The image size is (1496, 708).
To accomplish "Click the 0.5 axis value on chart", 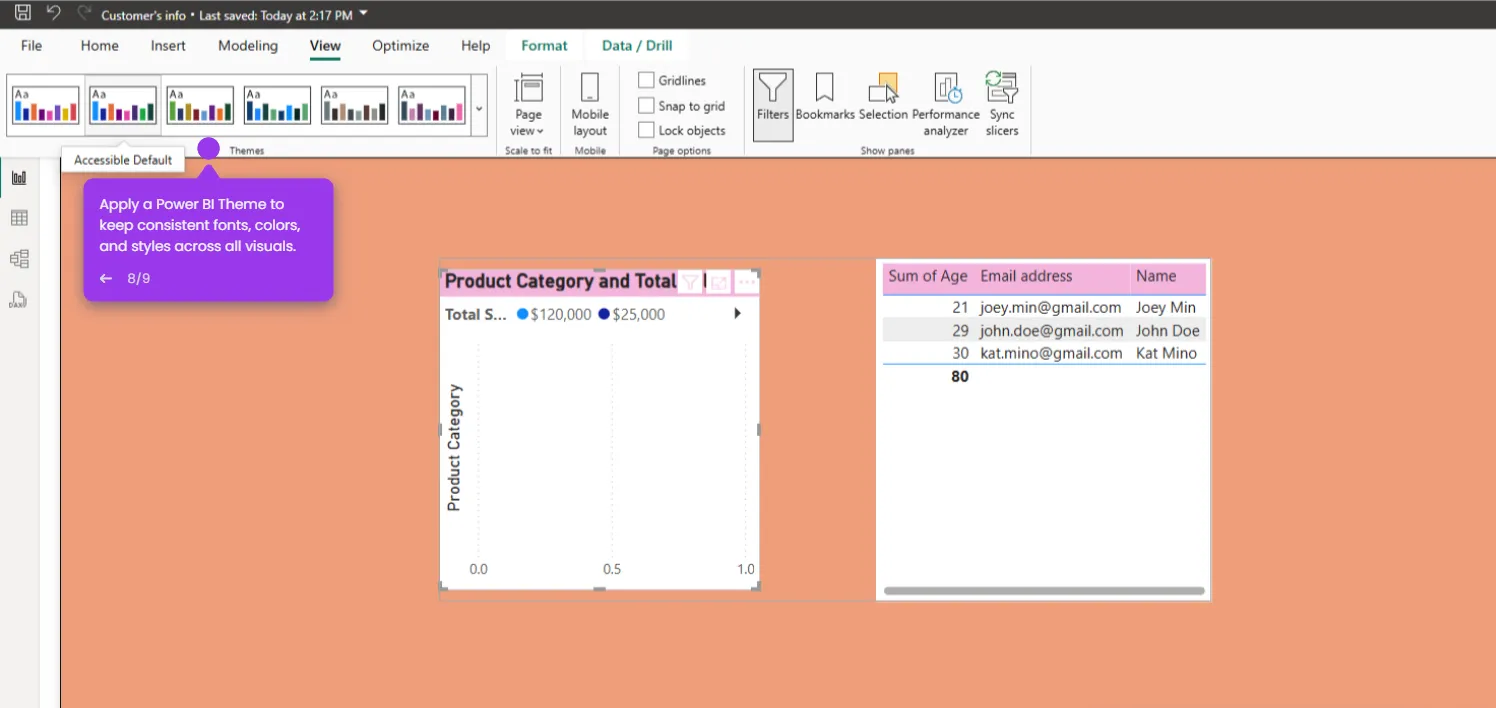I will (x=612, y=569).
